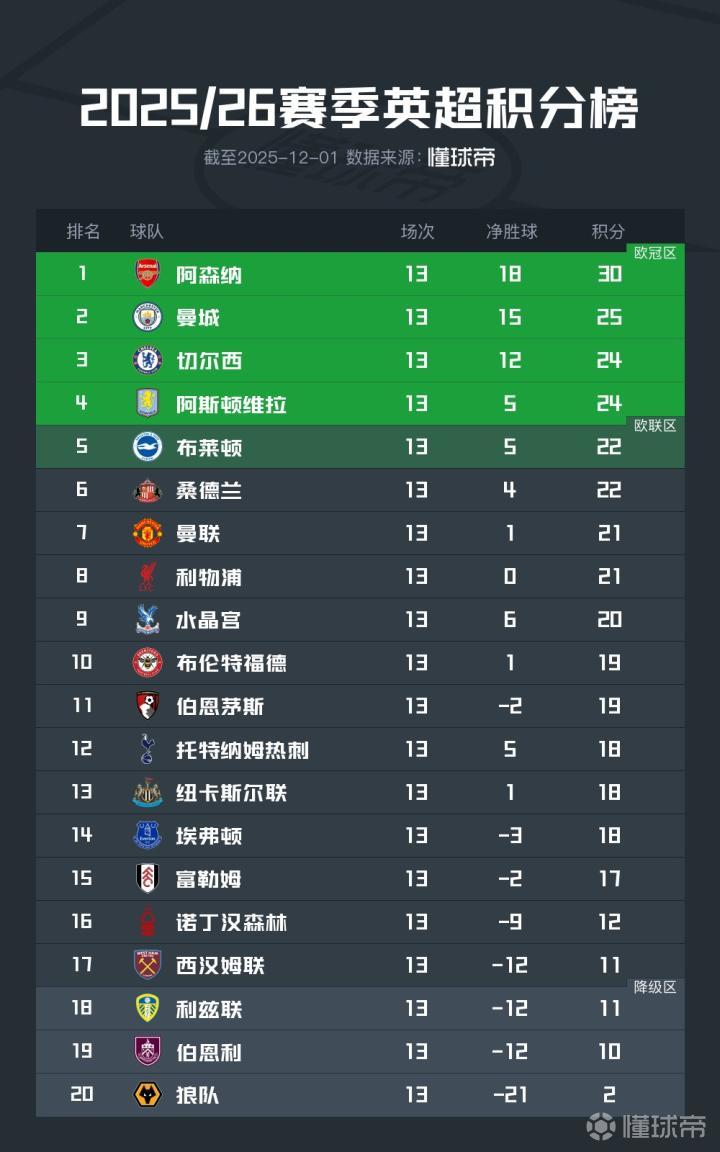The height and width of the screenshot is (1152, 720).
Task: Select the 场次 column header
Action: [x=417, y=231]
